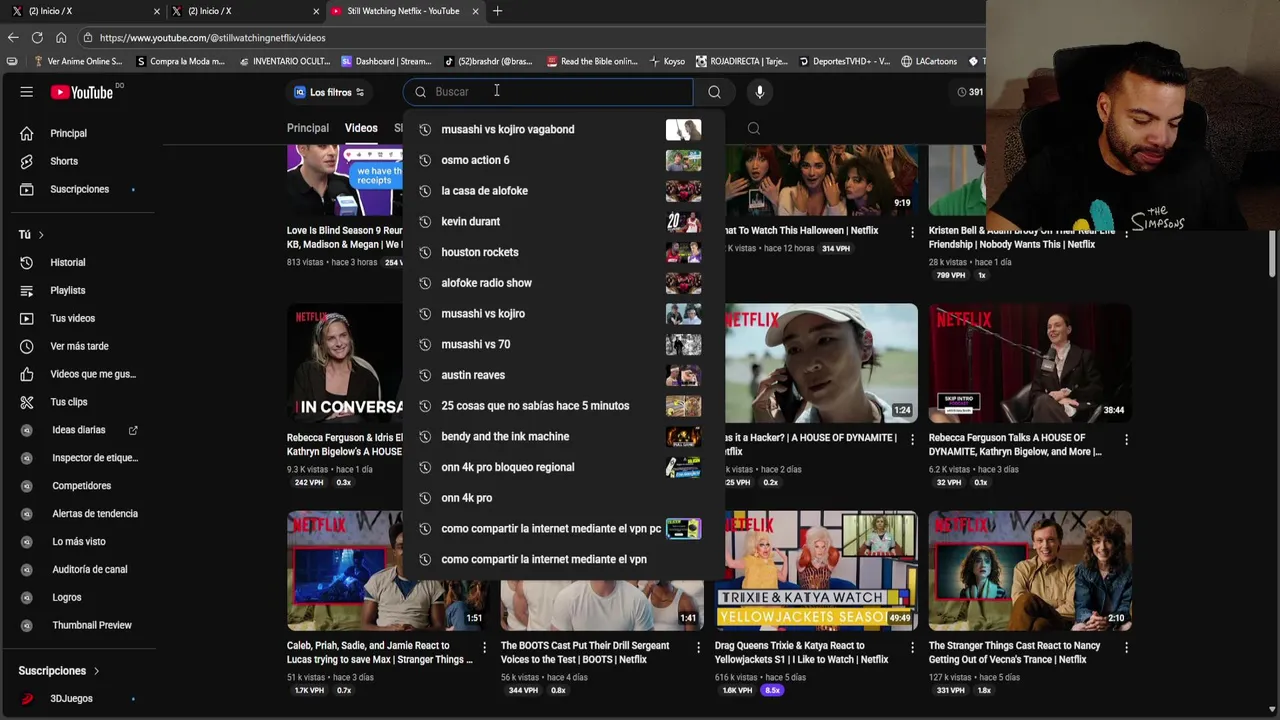Viewport: 1280px width, 720px height.
Task: Click the Buscar search field
Action: [x=548, y=92]
